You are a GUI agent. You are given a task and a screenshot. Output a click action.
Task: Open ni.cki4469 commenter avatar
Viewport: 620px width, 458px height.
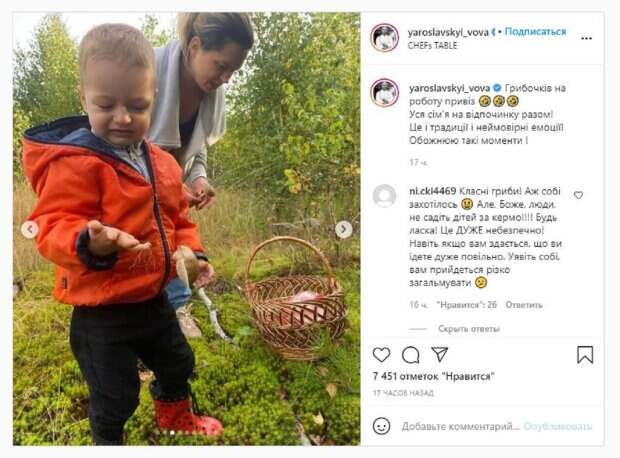pyautogui.click(x=384, y=196)
